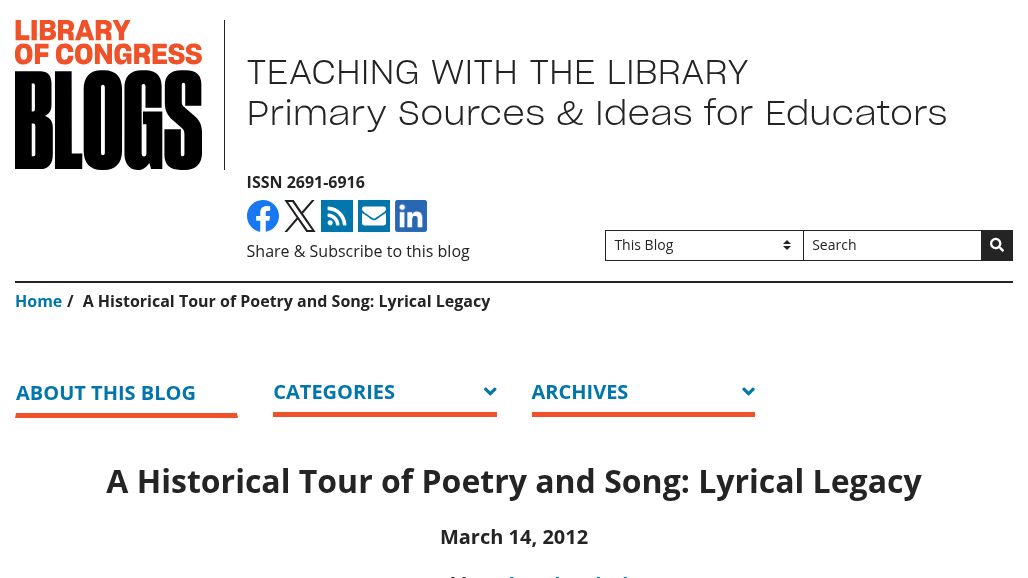The image size is (1028, 578).
Task: Open the RSS feed icon
Action: 336,216
